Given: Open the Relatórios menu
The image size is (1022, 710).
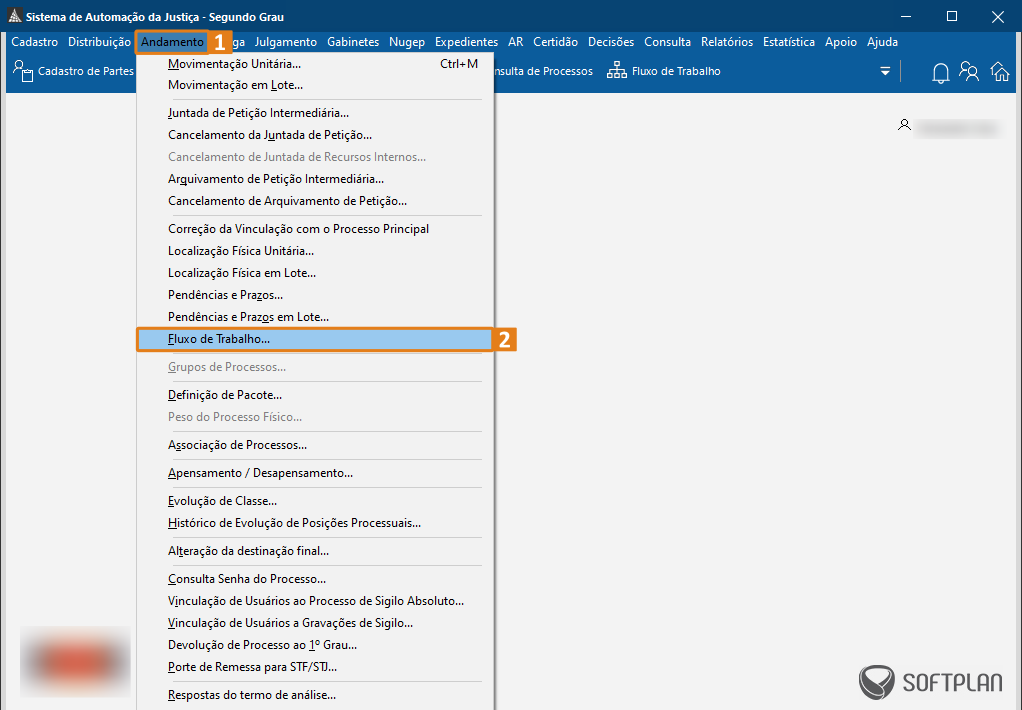Looking at the screenshot, I should click(727, 42).
